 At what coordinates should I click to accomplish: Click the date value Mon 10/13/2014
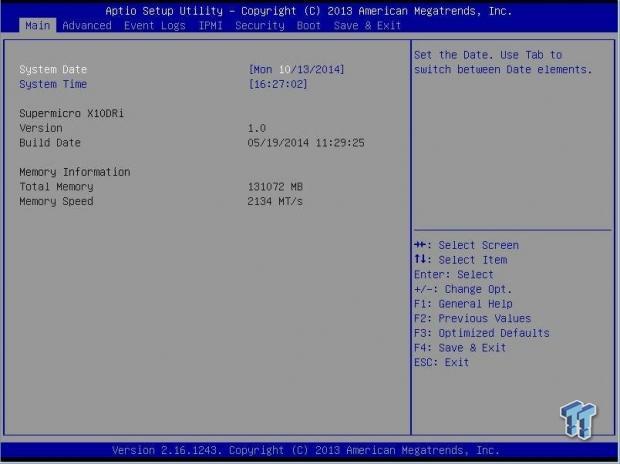click(x=297, y=70)
